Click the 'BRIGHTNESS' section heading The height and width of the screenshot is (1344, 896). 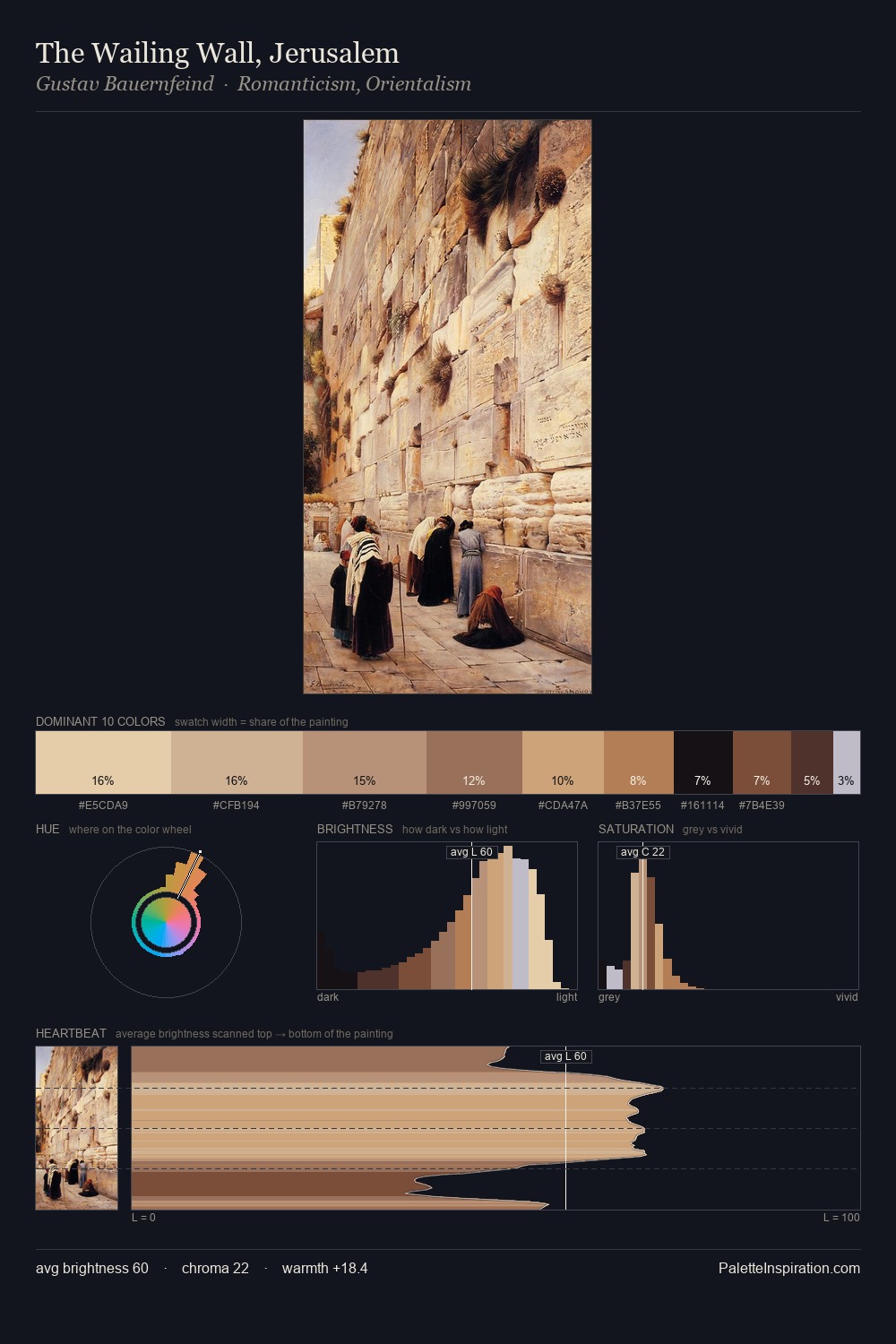[355, 829]
